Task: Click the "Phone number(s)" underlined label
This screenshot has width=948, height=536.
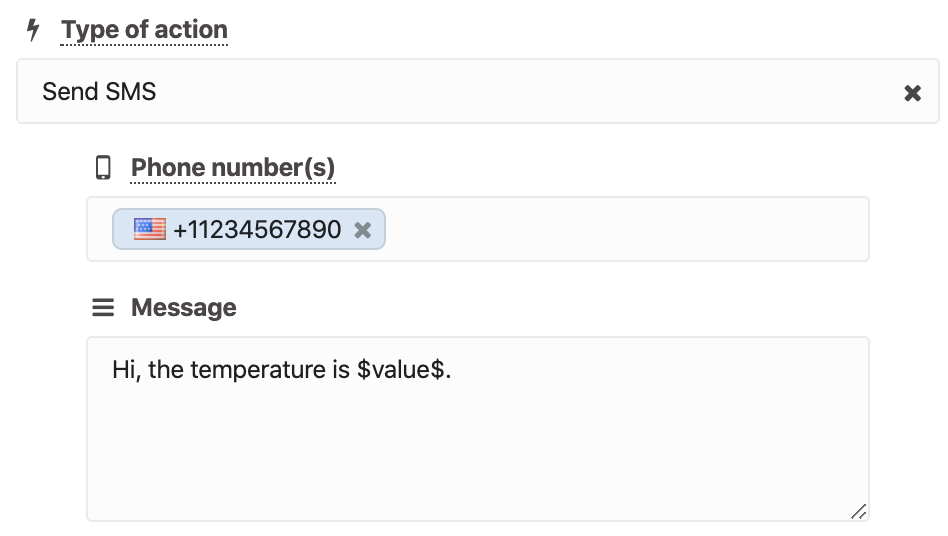Action: pos(233,167)
